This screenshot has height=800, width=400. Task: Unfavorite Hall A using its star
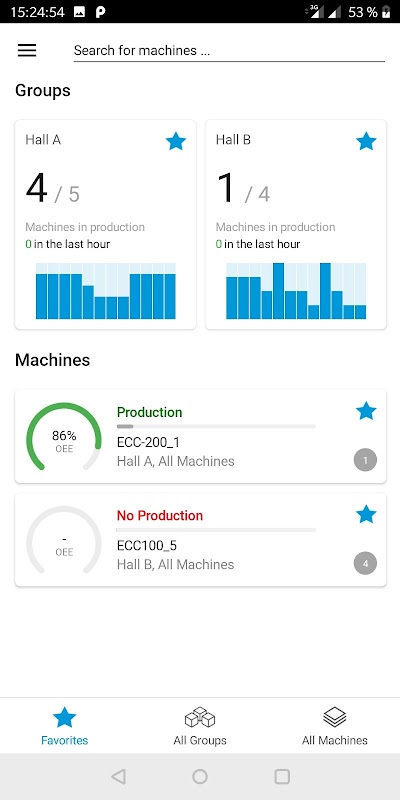(x=176, y=141)
